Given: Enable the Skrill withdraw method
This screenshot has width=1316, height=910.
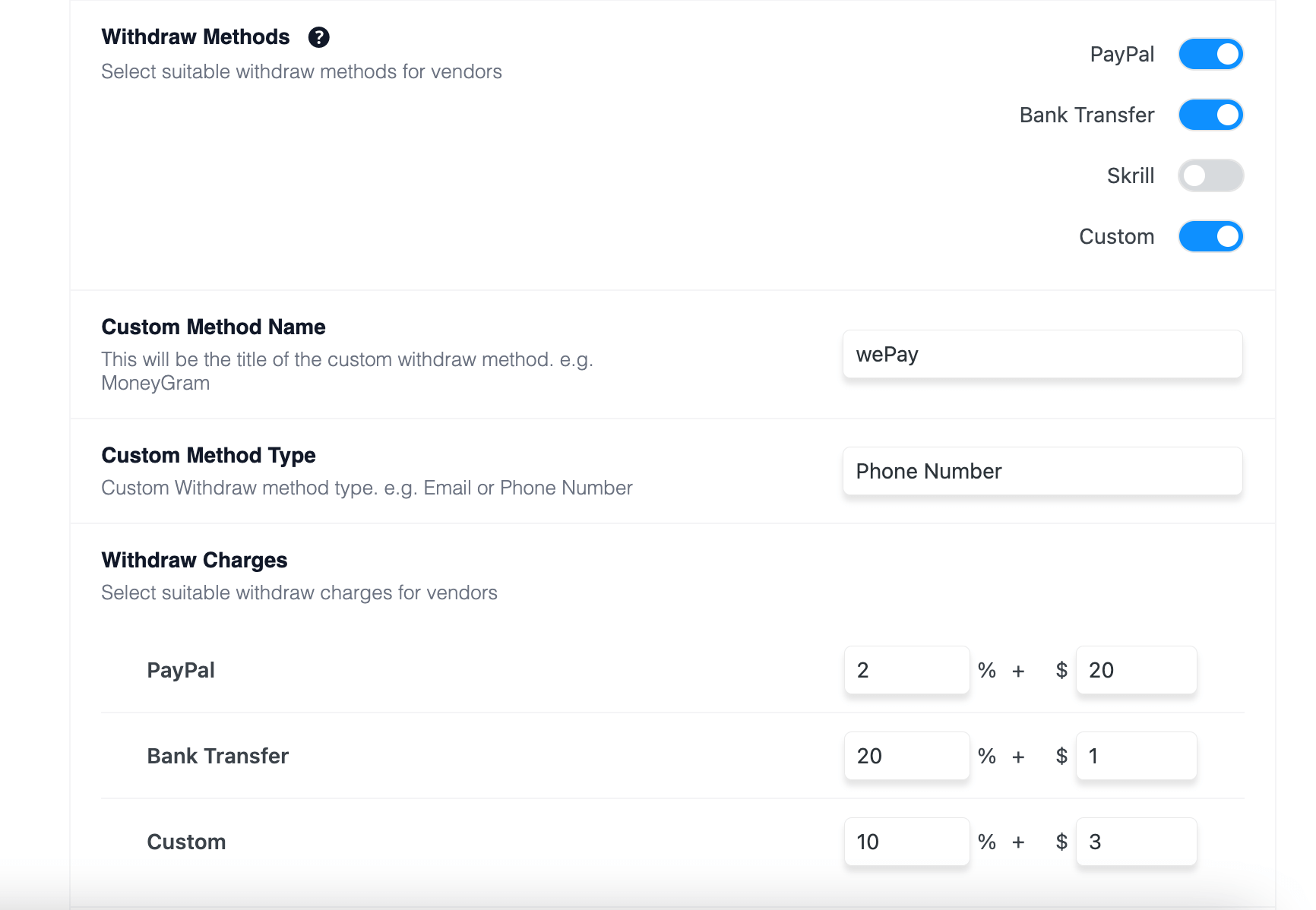Looking at the screenshot, I should (x=1210, y=175).
